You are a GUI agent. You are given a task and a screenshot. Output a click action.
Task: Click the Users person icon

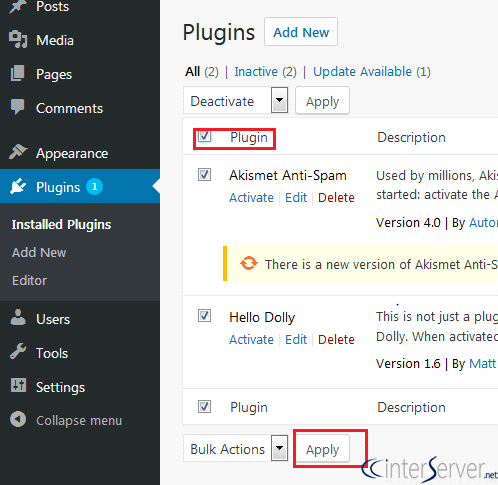(18, 318)
